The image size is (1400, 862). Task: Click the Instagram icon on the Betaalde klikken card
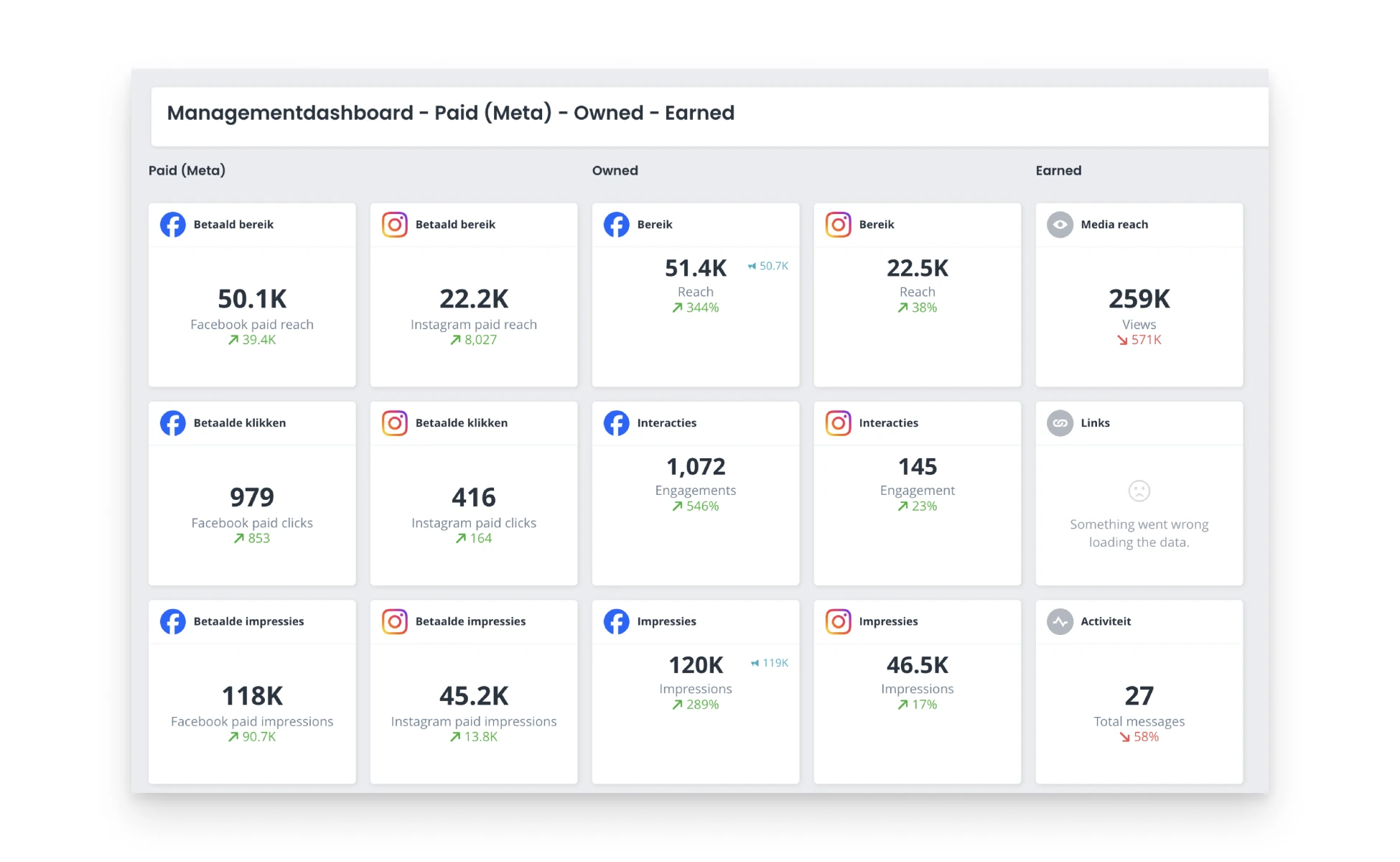(x=395, y=423)
